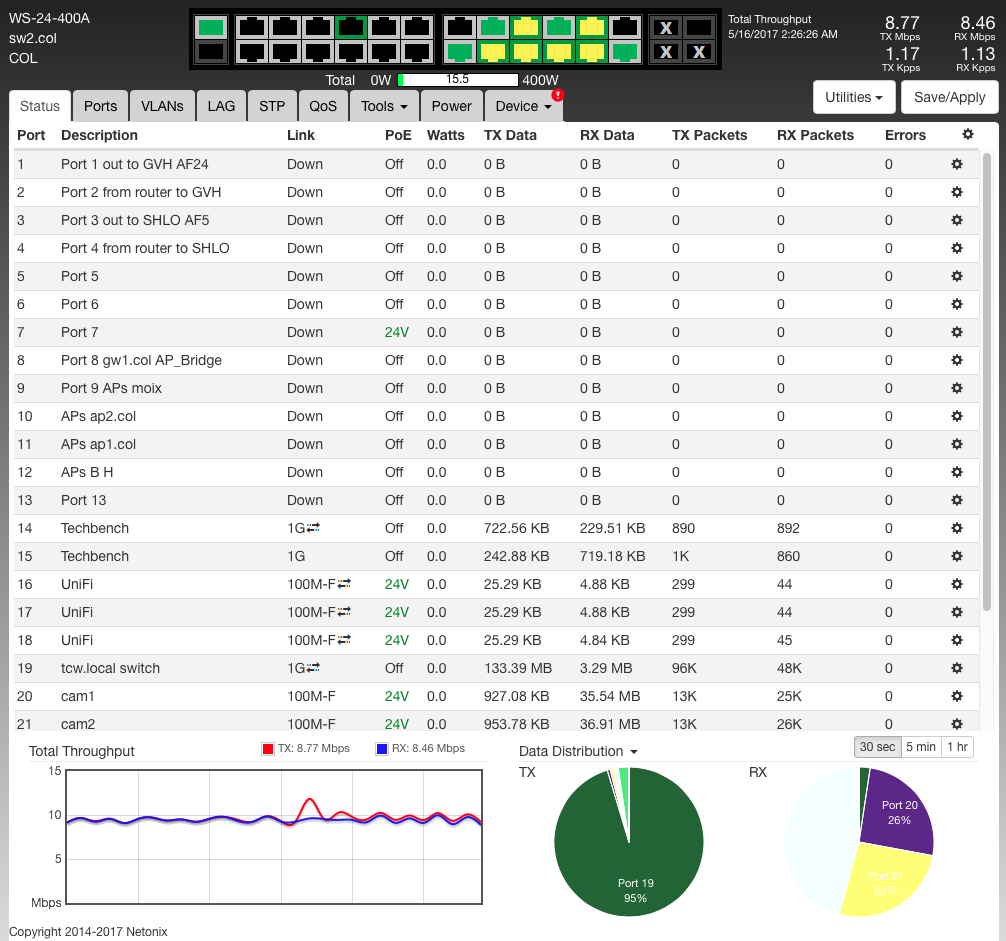Switch to the VLANs tab

pos(162,106)
